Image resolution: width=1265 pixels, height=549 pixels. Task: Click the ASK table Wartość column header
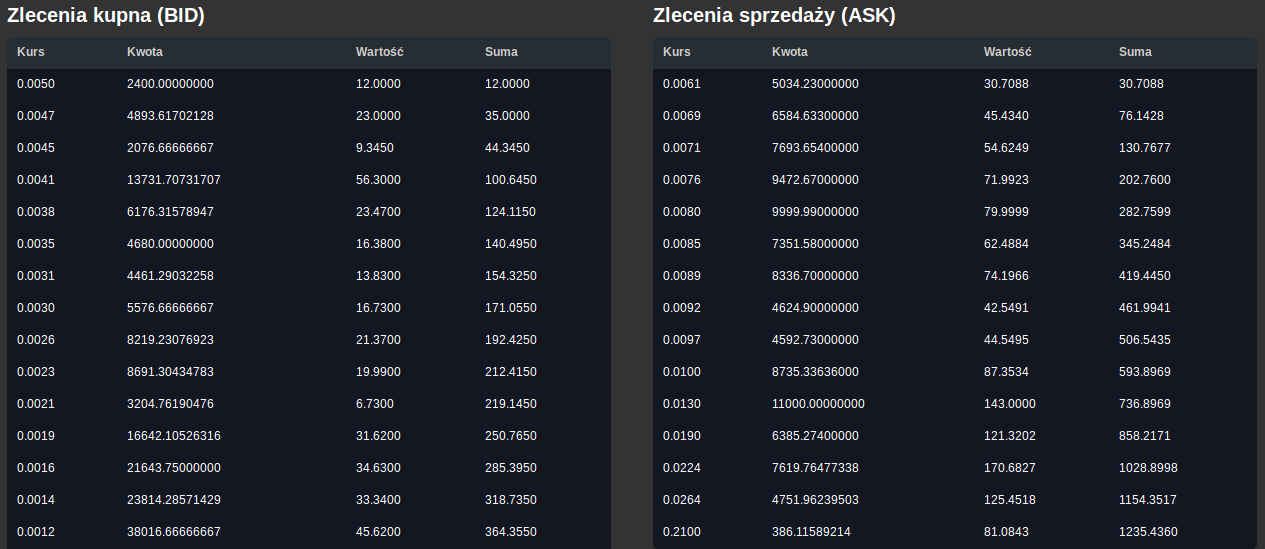[1007, 52]
